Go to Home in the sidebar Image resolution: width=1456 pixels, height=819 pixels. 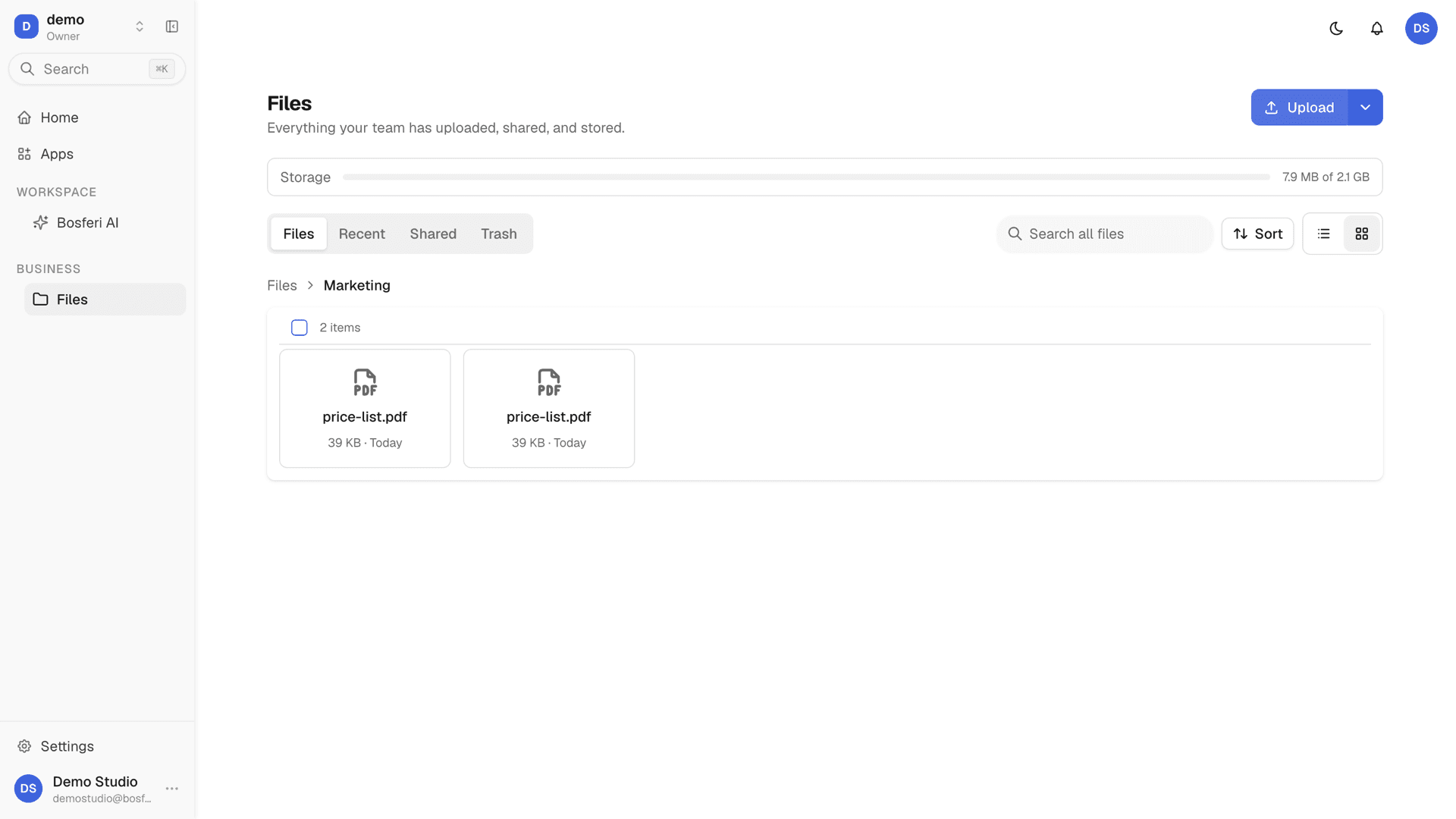tap(97, 118)
